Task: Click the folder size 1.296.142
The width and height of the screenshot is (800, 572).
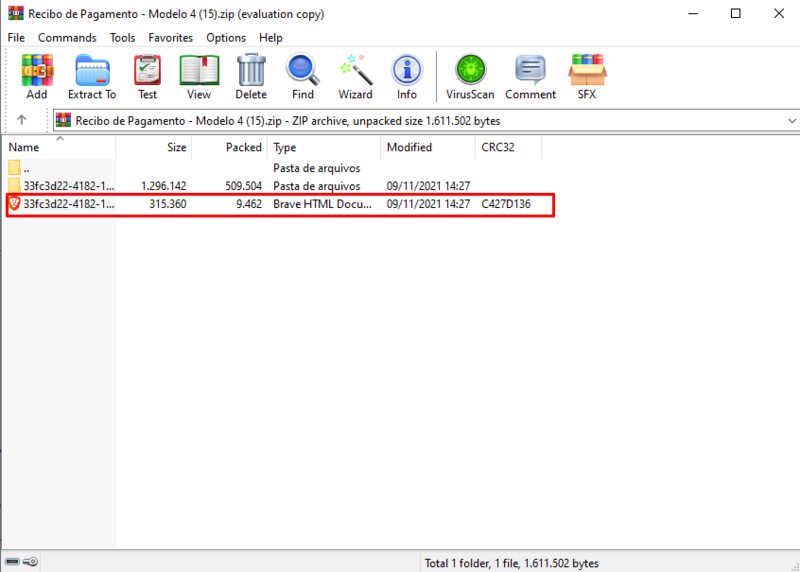Action: click(164, 186)
